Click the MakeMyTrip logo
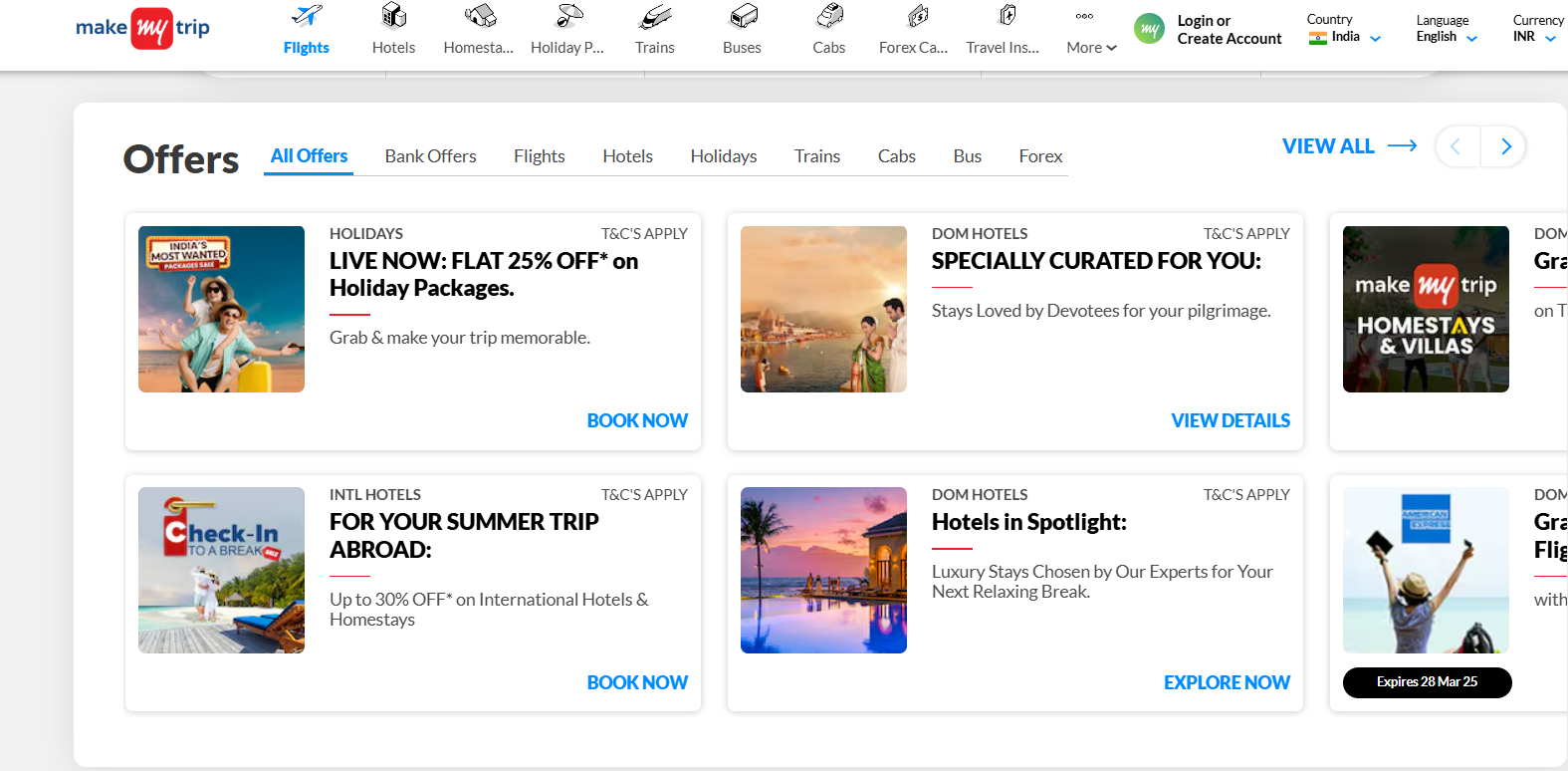This screenshot has height=771, width=1568. click(x=143, y=28)
